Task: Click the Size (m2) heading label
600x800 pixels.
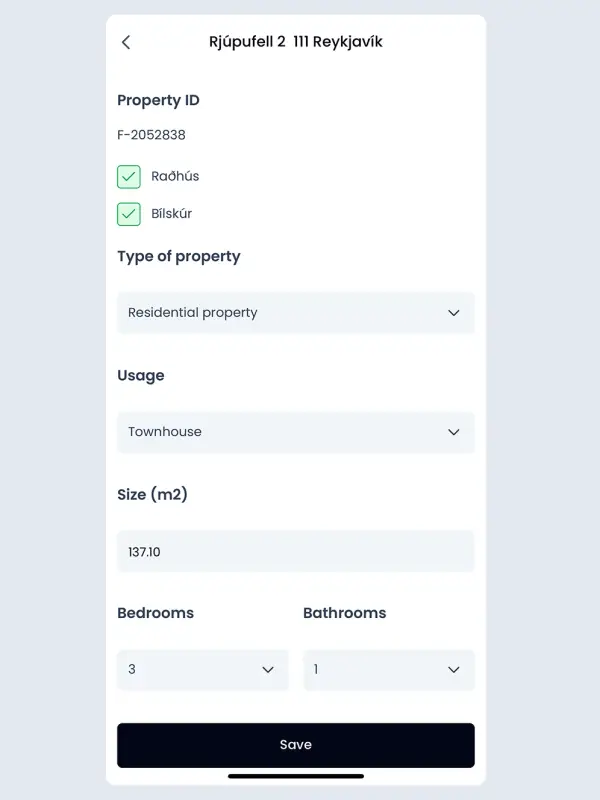Action: pyautogui.click(x=152, y=494)
